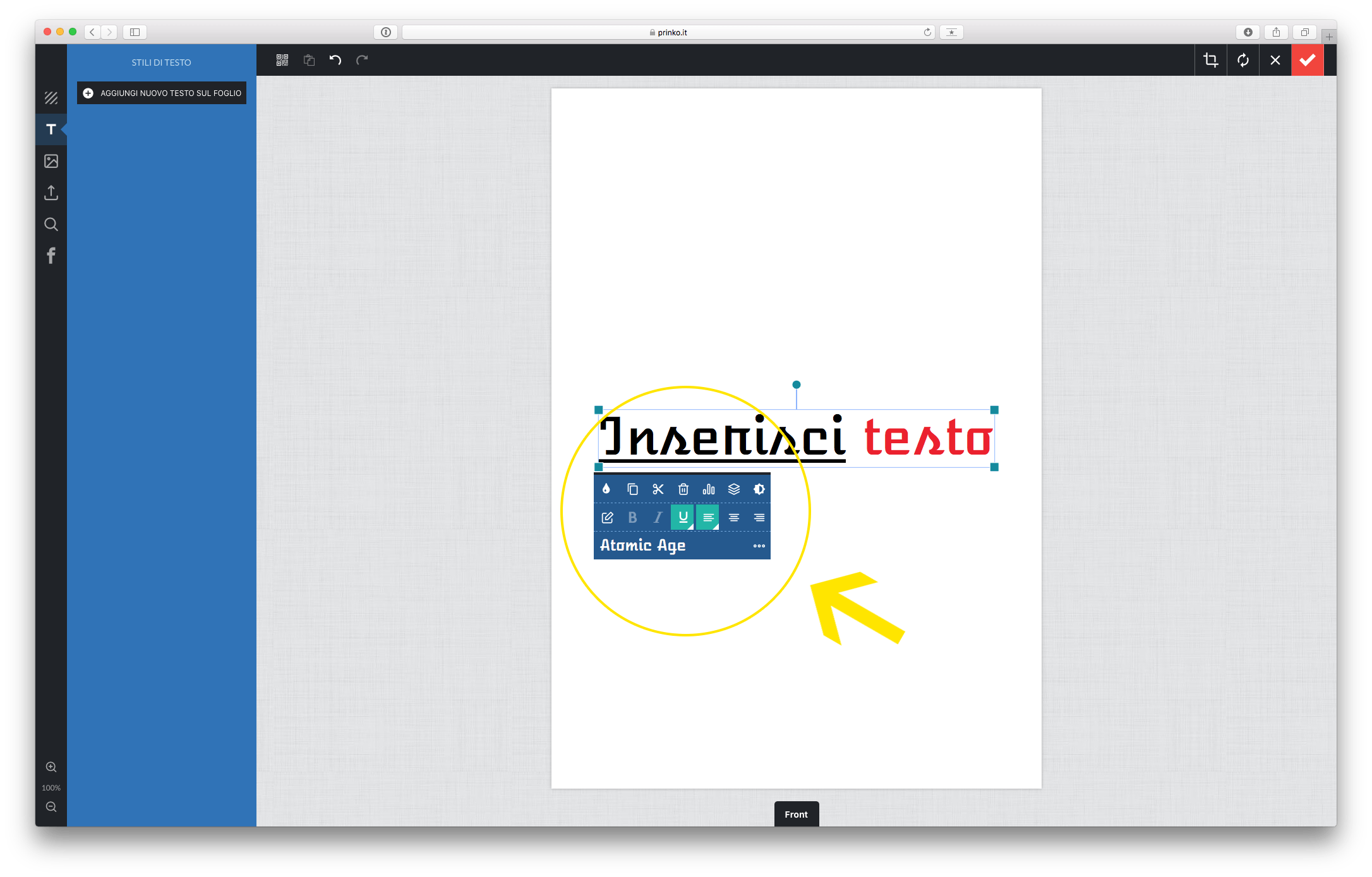
Task: Select the Text tool in sidebar
Action: 51,129
